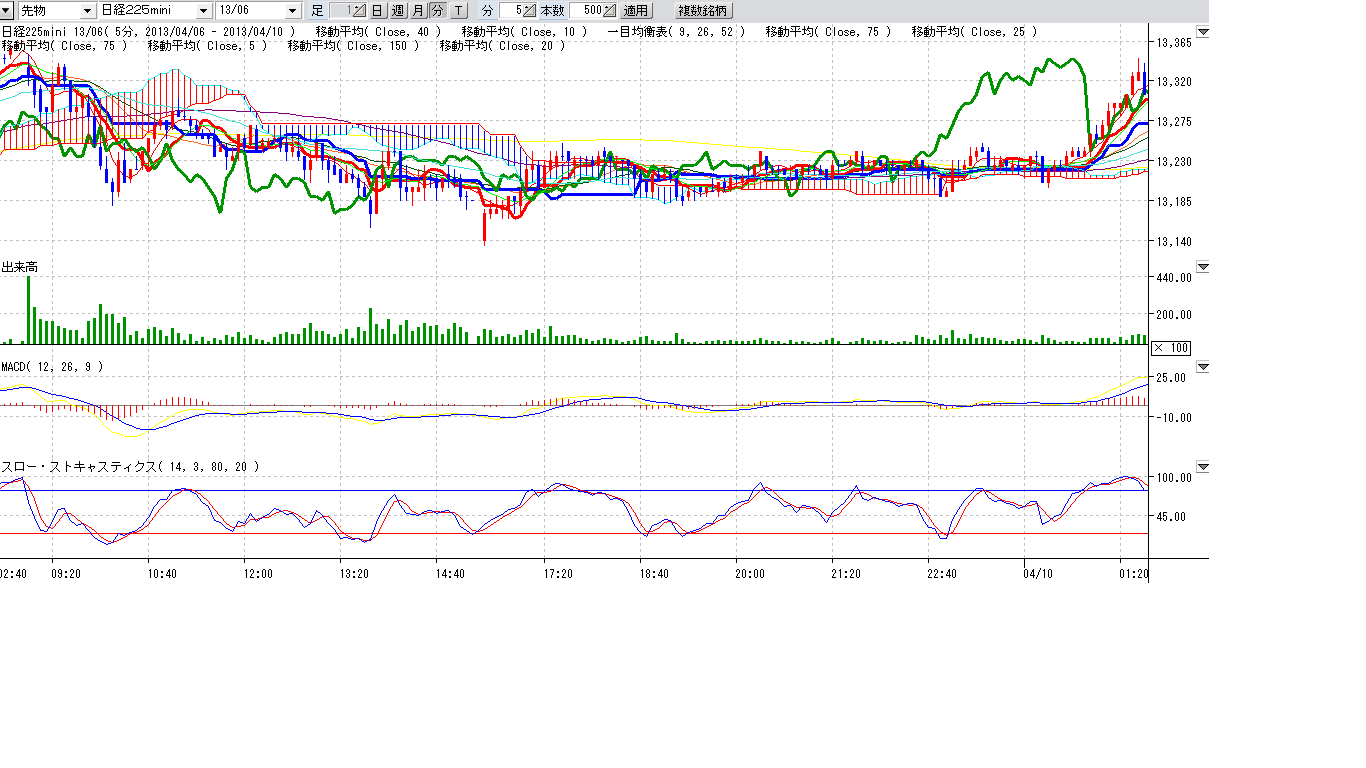
Task: Open the price chart panel menu arrow
Action: pos(1203,32)
